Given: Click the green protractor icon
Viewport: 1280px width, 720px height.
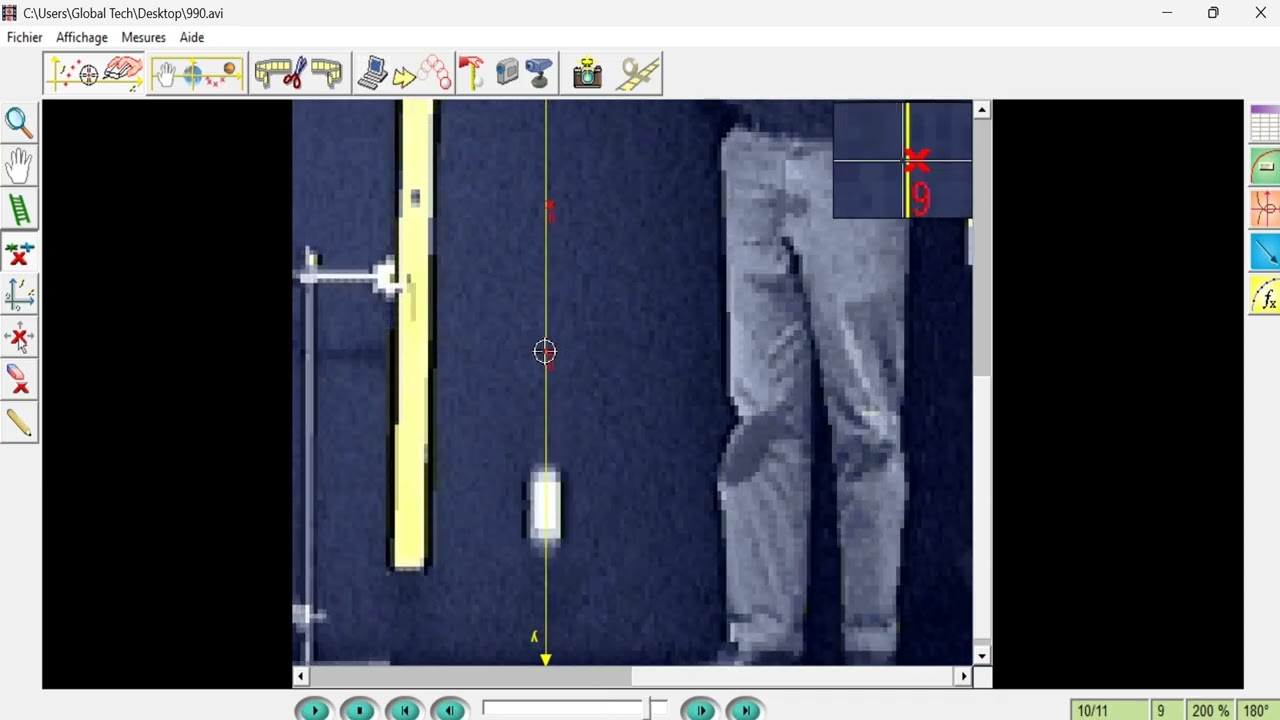Looking at the screenshot, I should coord(1265,166).
